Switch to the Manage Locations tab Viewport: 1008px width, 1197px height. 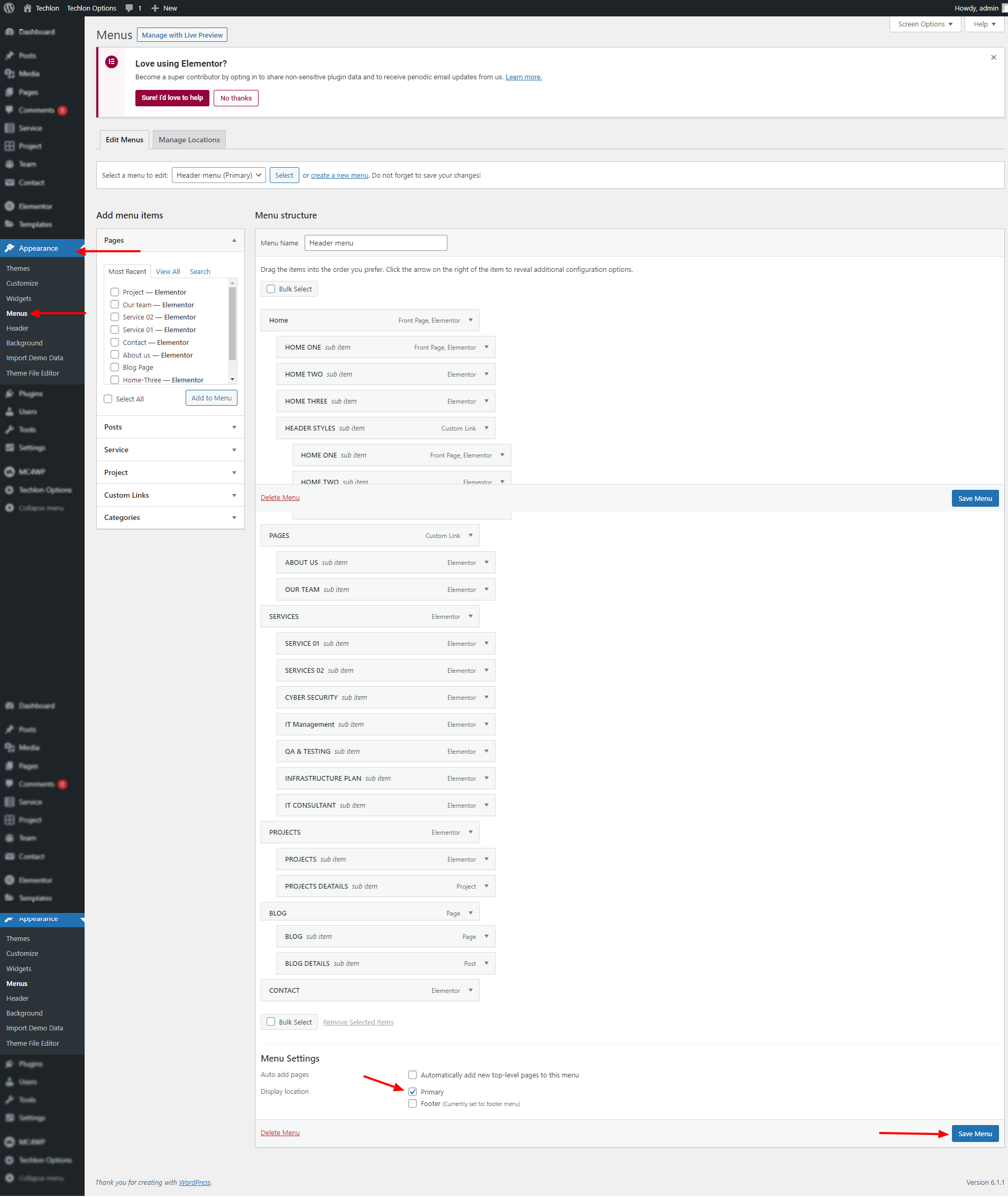point(189,140)
